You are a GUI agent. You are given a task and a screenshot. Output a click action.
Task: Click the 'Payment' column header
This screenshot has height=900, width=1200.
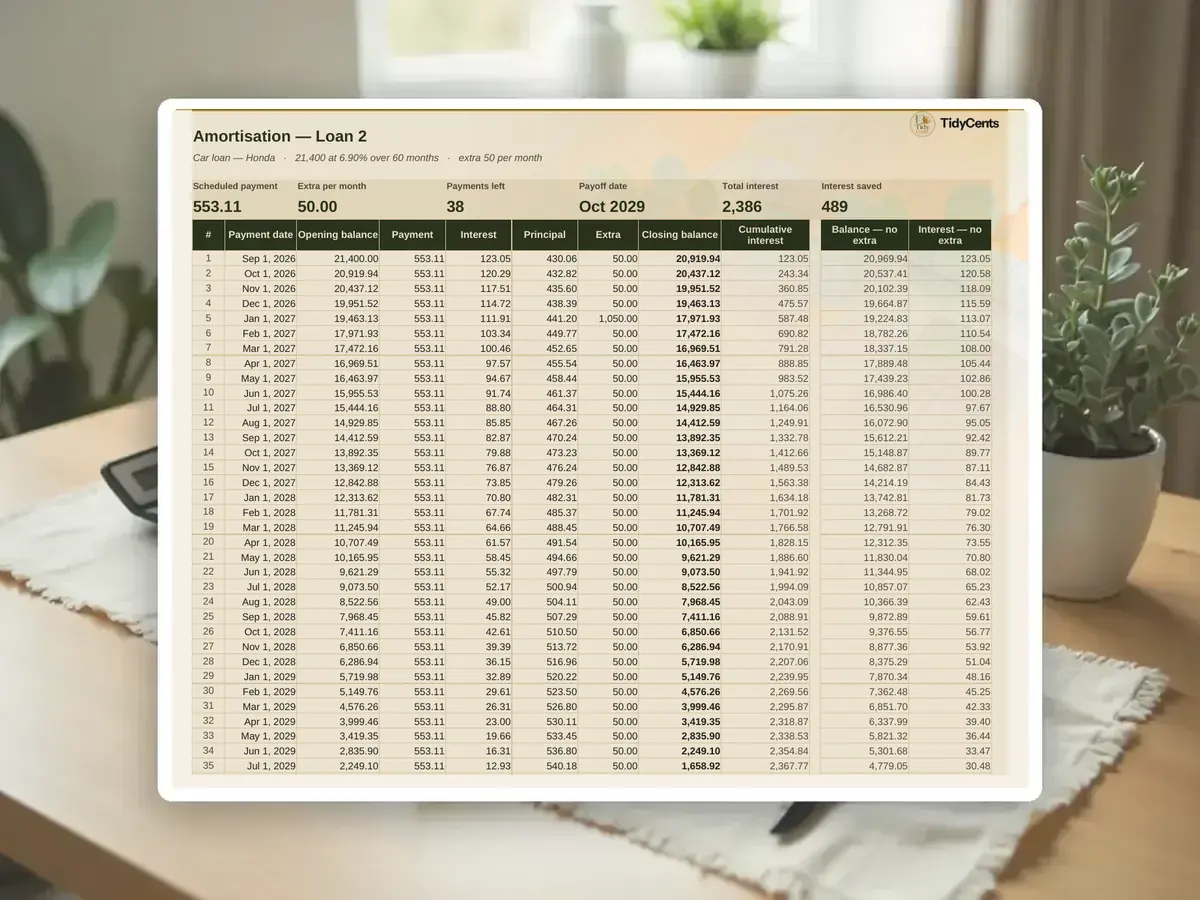[413, 235]
